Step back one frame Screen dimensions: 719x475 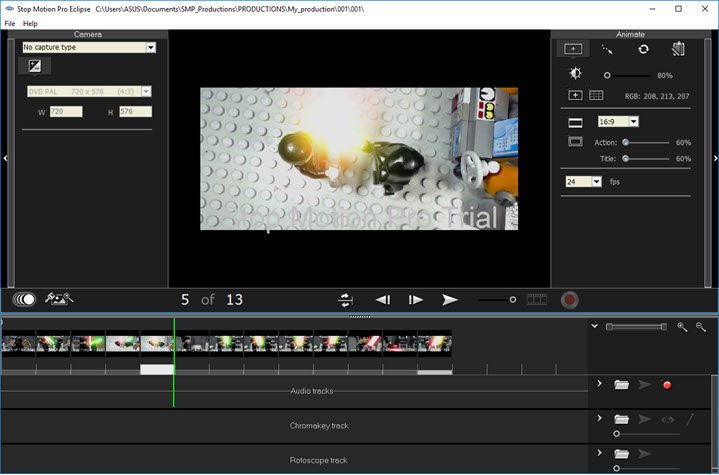pos(382,299)
